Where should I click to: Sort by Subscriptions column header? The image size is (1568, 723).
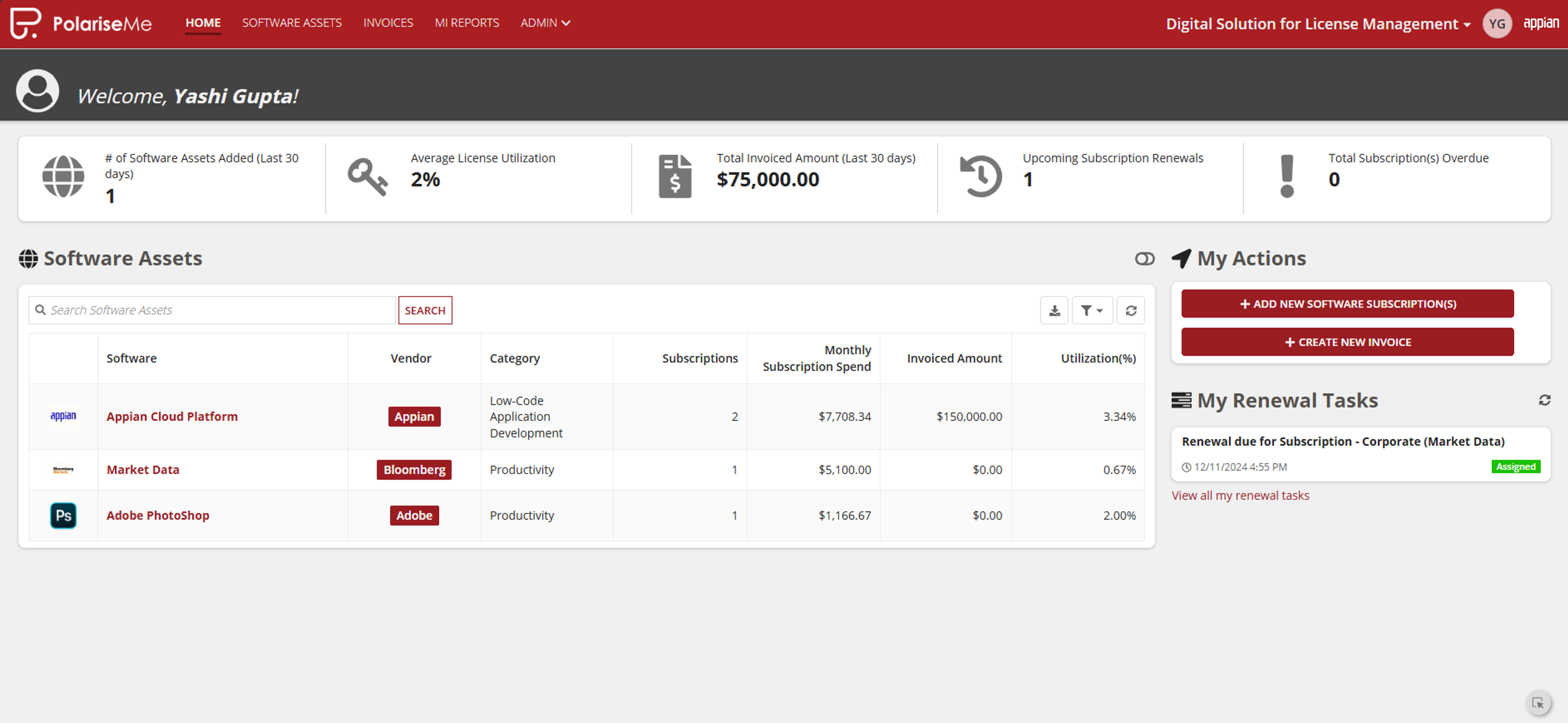(700, 358)
